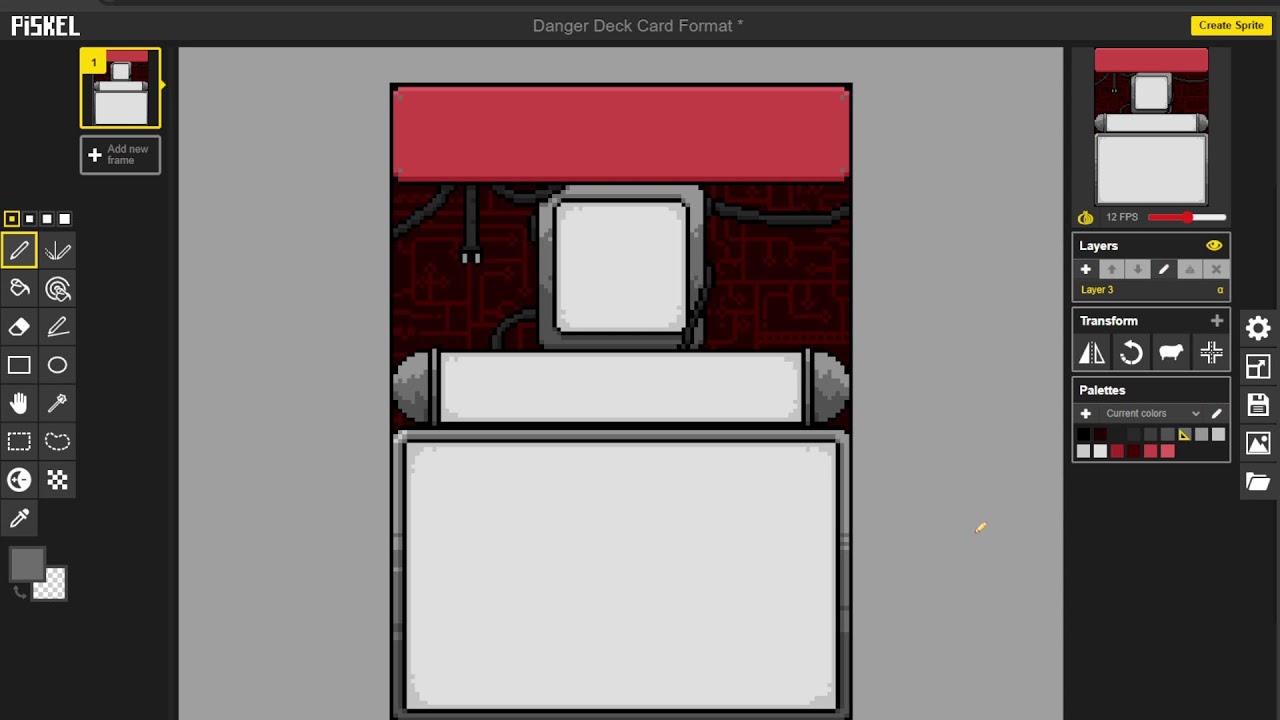
Task: Select the Rectangle tool
Action: 19,365
